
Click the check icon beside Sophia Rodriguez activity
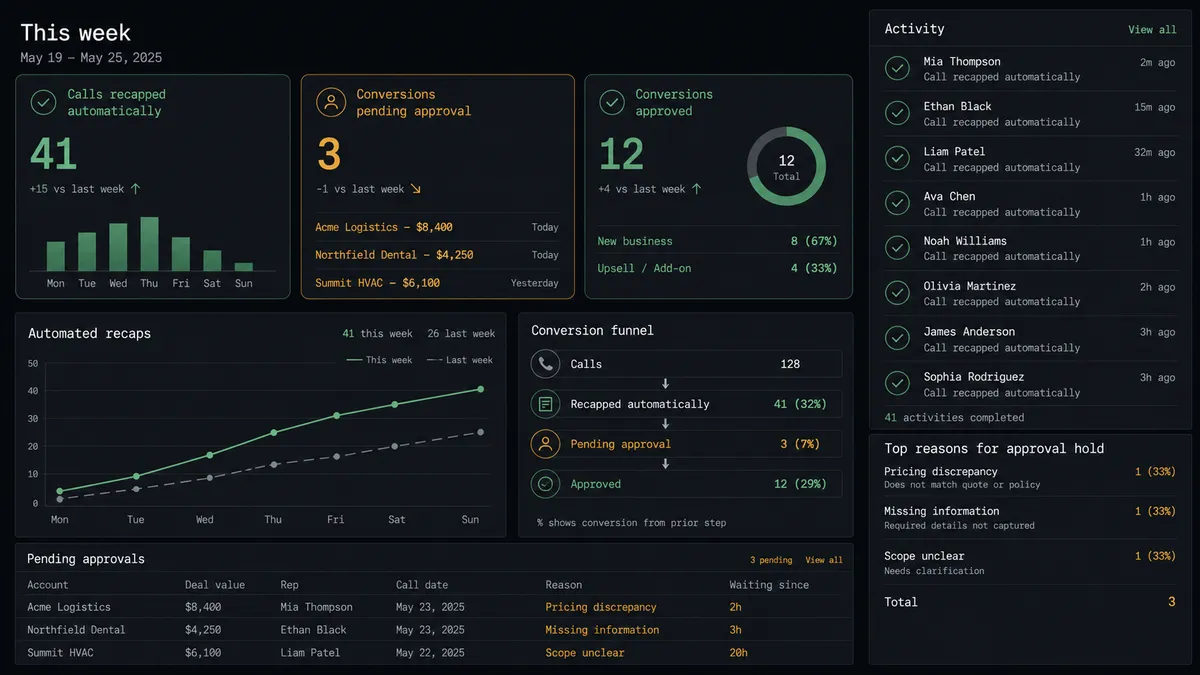pos(897,384)
